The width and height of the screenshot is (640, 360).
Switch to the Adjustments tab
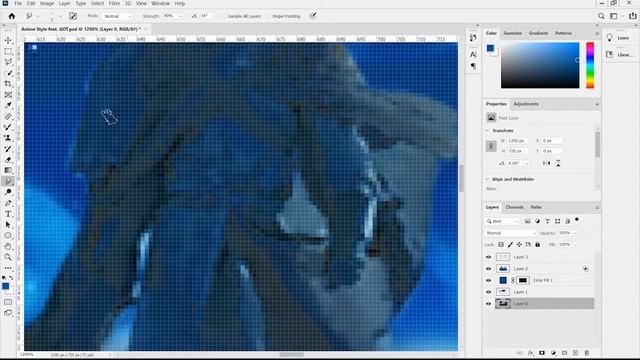526,104
